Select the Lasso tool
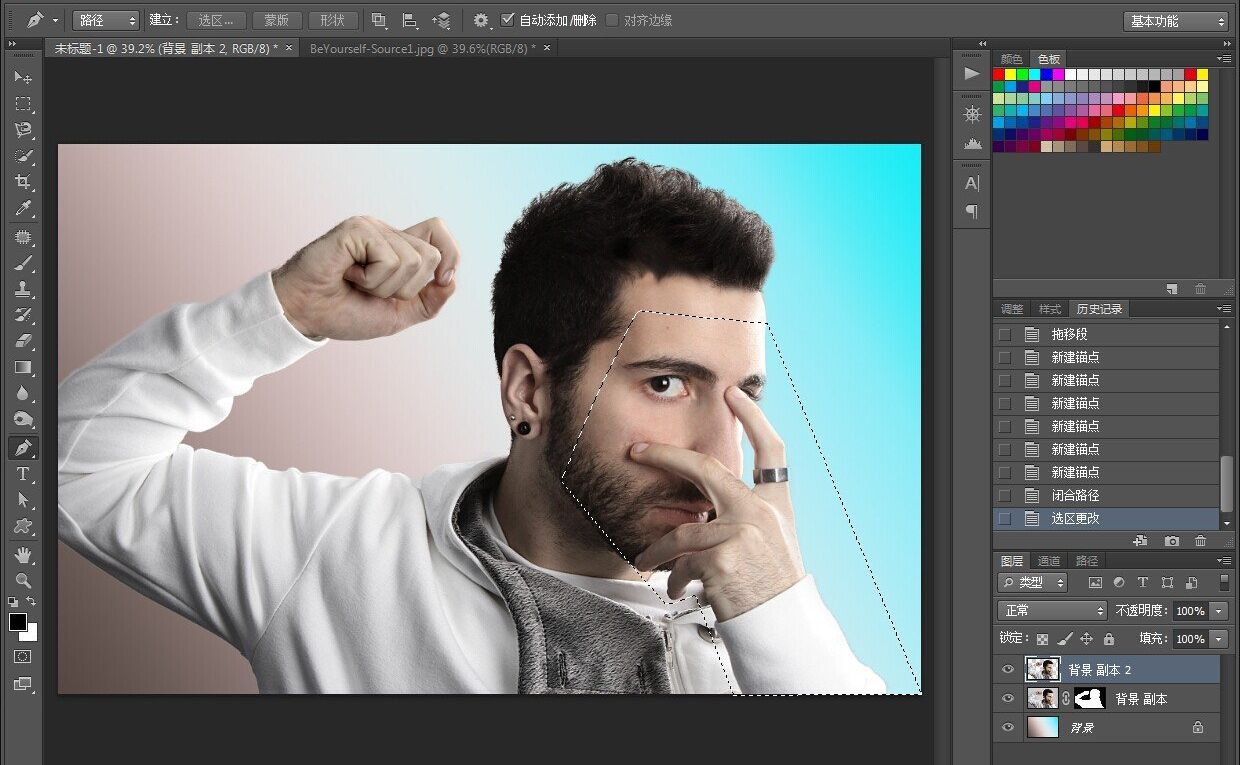The width and height of the screenshot is (1240, 765). coord(23,130)
